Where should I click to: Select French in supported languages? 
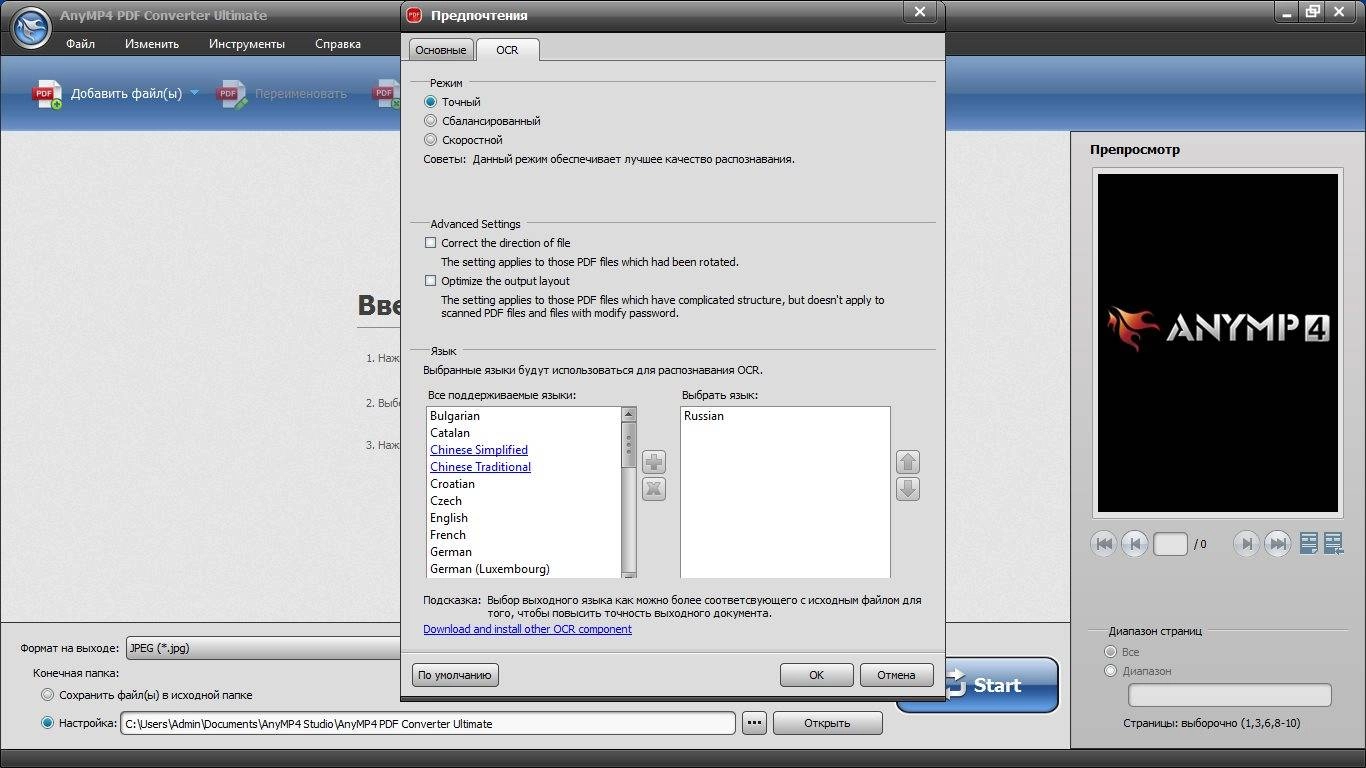(x=448, y=535)
